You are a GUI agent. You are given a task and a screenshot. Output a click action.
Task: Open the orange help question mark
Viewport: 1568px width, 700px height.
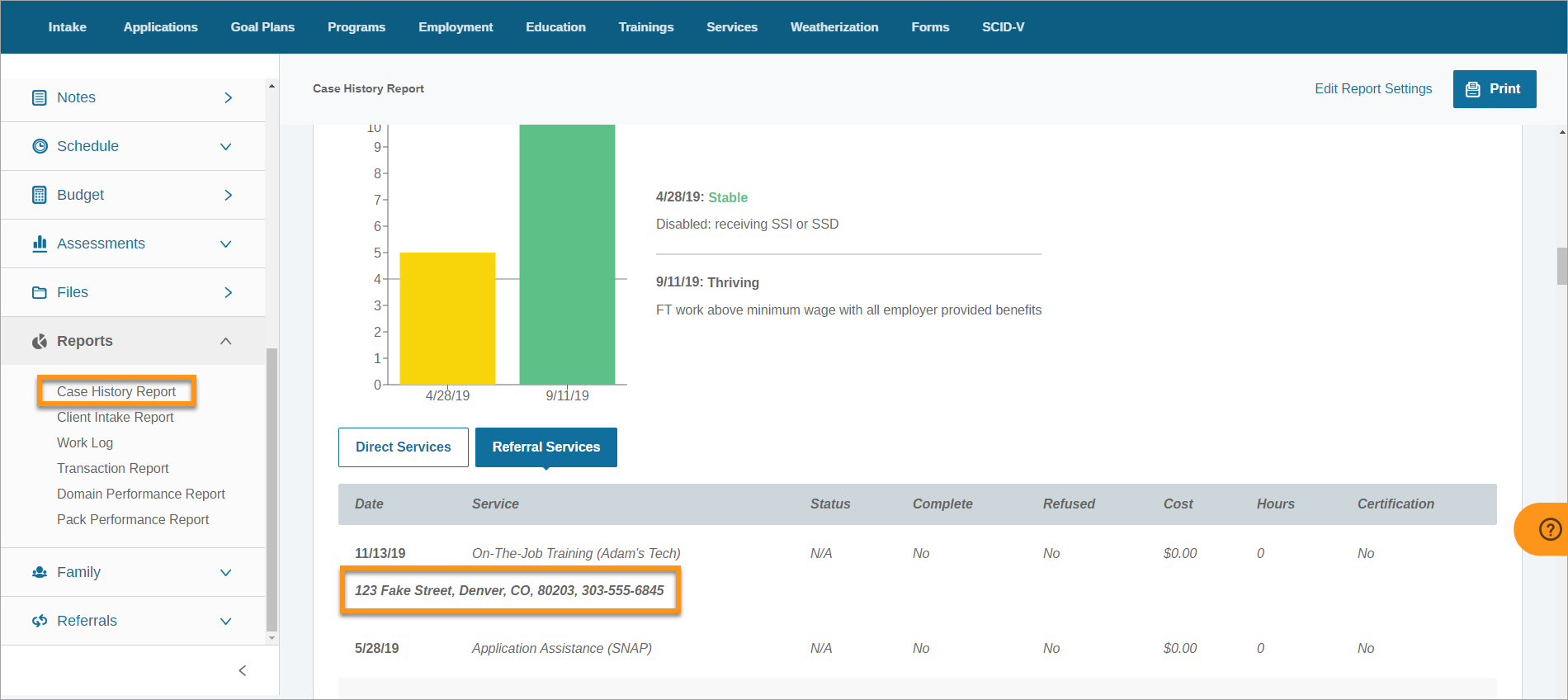[1549, 529]
